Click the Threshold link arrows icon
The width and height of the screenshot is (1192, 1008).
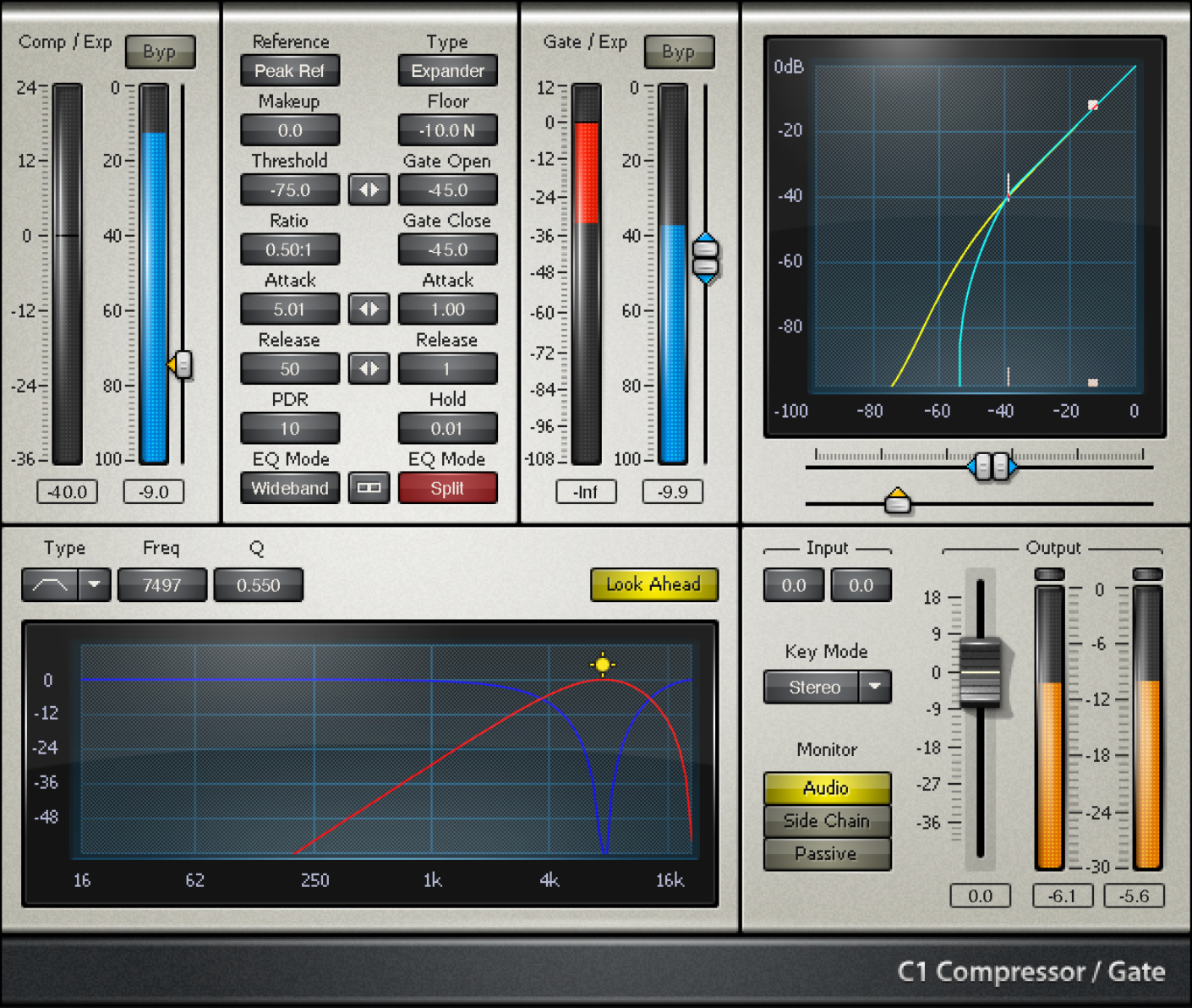click(x=369, y=189)
